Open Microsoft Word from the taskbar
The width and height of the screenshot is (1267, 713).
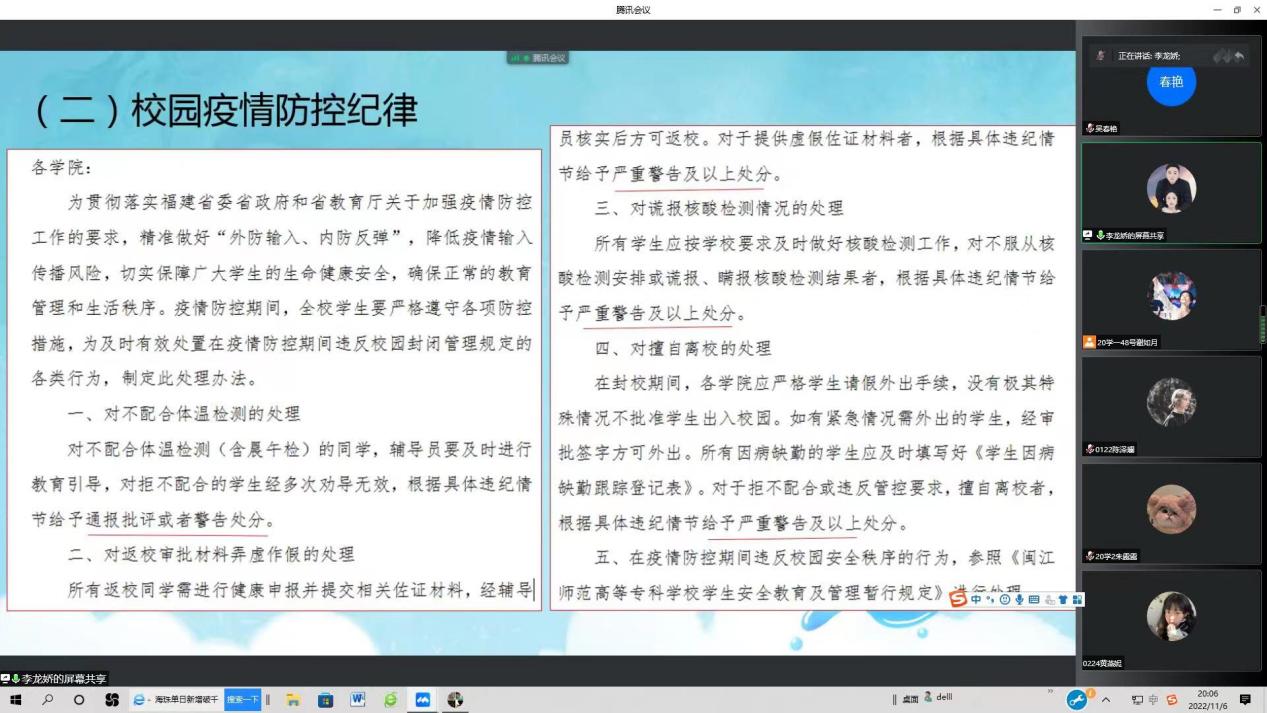click(357, 700)
